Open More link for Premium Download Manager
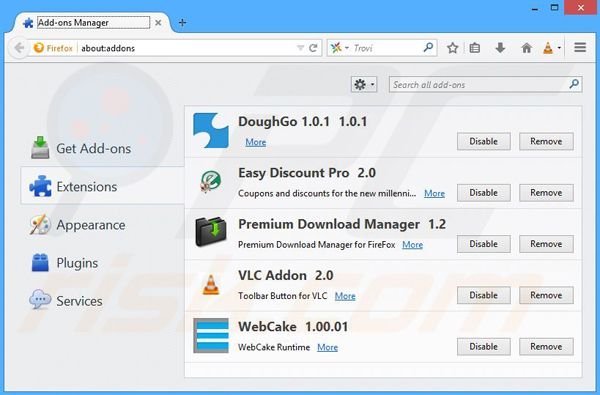The width and height of the screenshot is (600, 395). coord(412,245)
